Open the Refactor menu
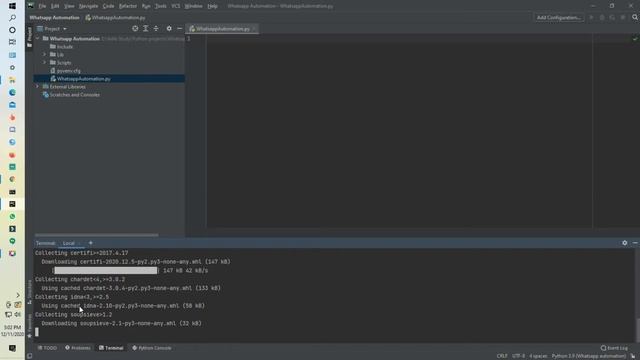Image resolution: width=640 pixels, height=360 pixels. click(x=128, y=6)
